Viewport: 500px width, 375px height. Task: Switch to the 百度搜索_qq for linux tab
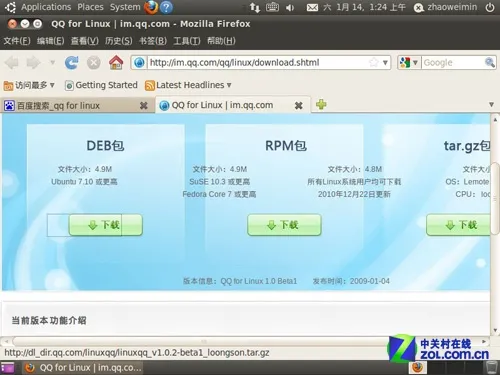[77, 106]
